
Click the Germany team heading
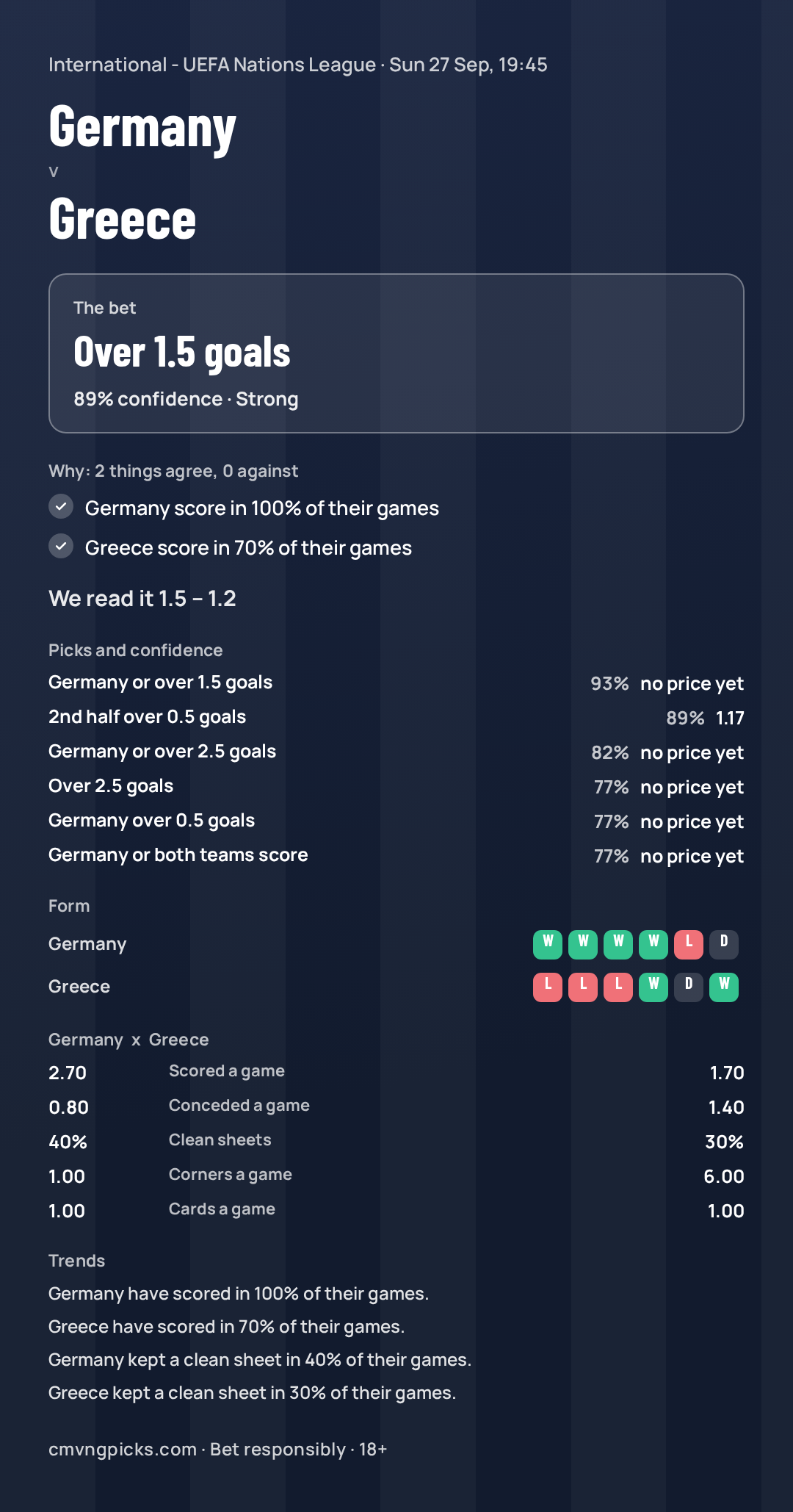(142, 128)
